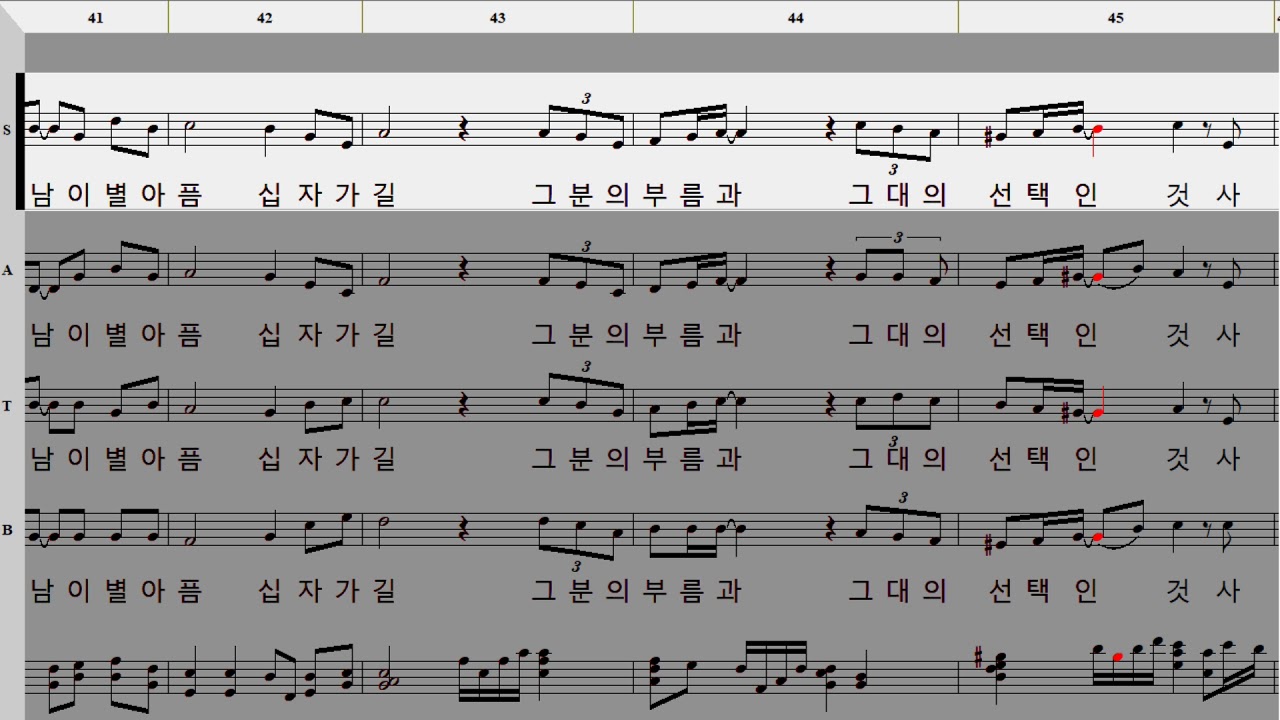Click tenor lyric '그 분 의 부 름 과'

click(636, 458)
